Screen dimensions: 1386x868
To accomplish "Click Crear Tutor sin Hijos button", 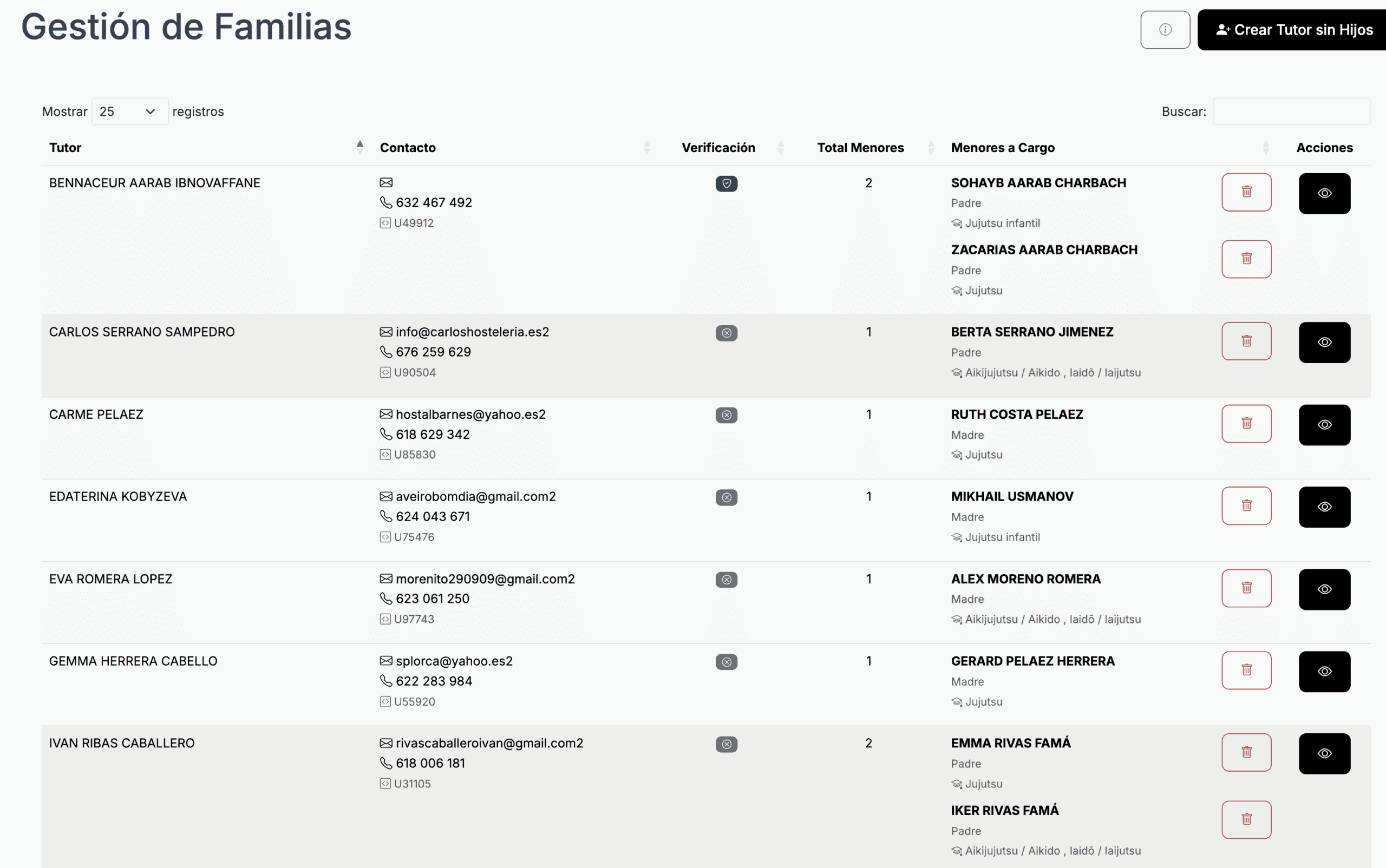I will click(1293, 30).
